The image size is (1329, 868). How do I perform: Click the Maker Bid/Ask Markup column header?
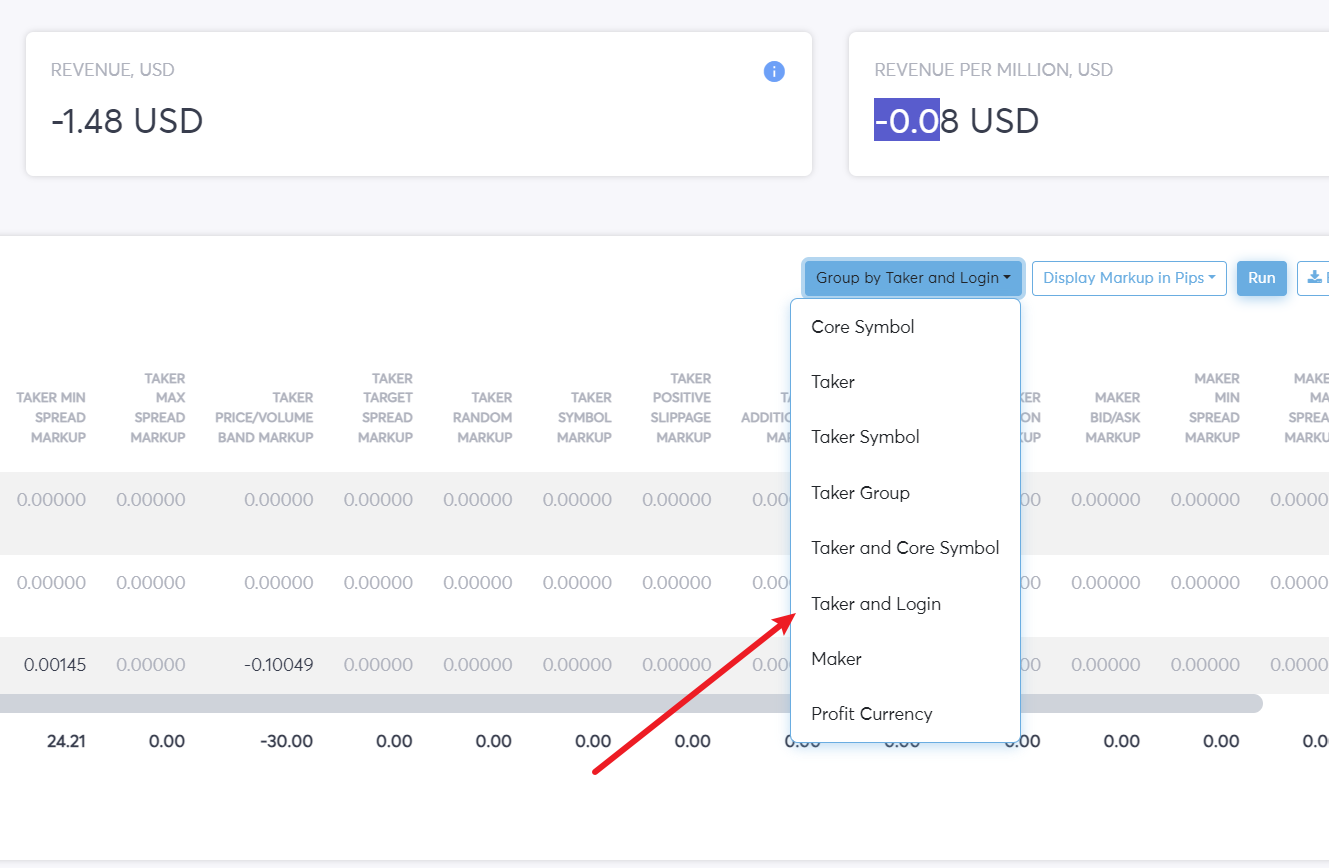(x=1113, y=417)
